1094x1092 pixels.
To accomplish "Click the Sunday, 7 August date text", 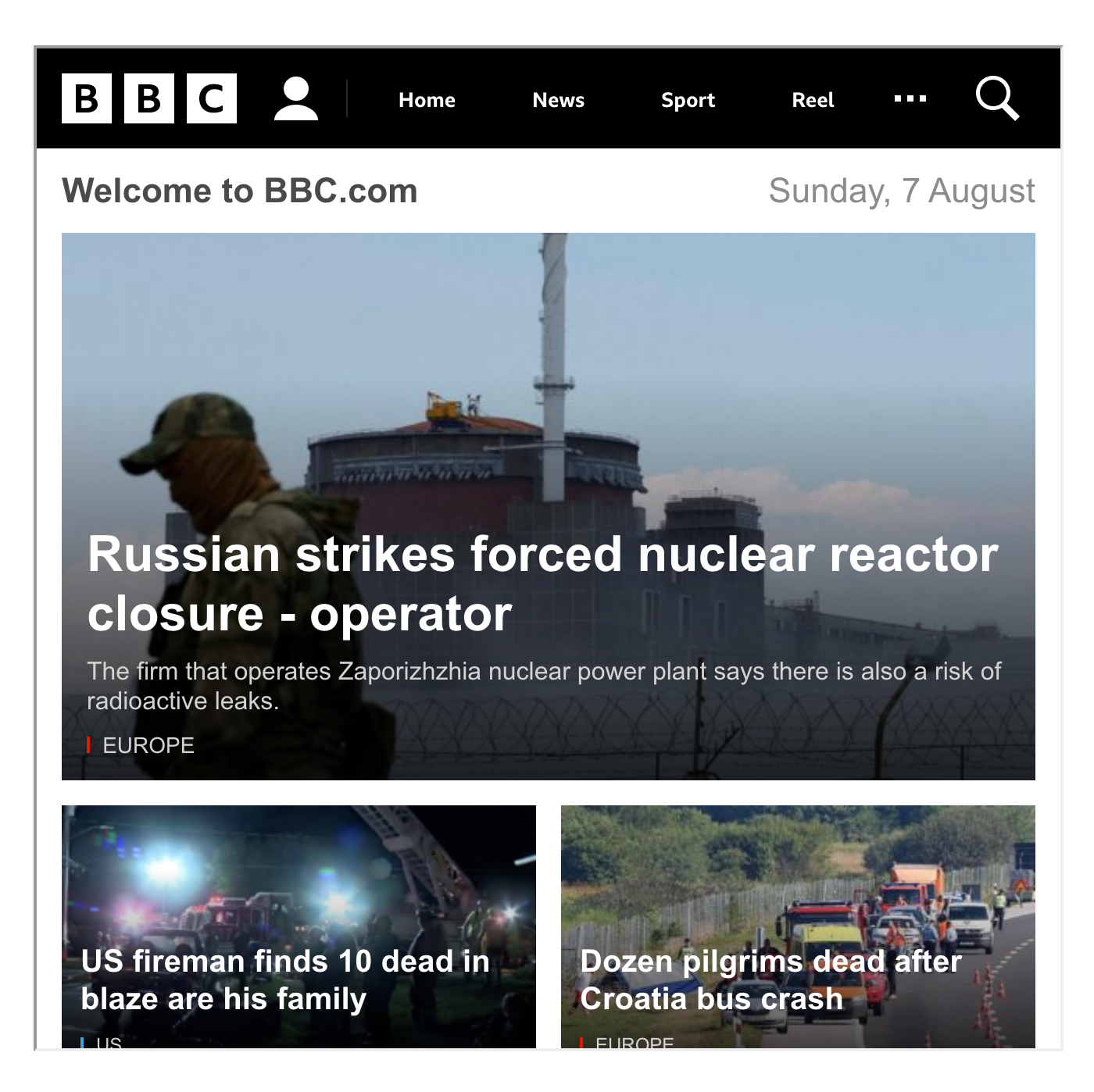I will pyautogui.click(x=902, y=191).
